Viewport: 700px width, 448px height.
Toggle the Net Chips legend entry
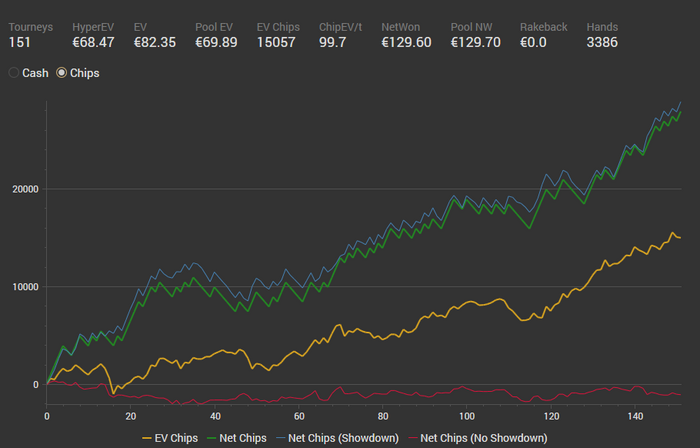[x=237, y=438]
